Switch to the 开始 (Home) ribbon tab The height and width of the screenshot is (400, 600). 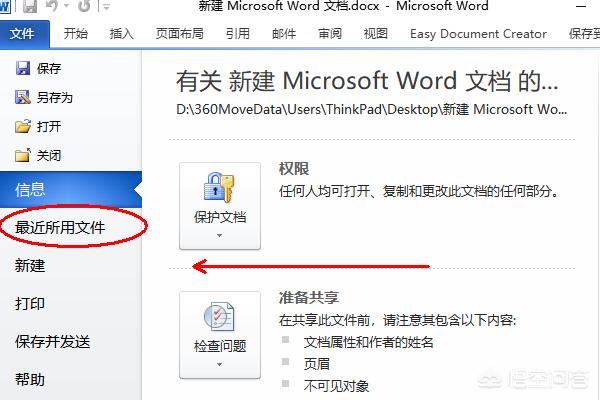75,34
